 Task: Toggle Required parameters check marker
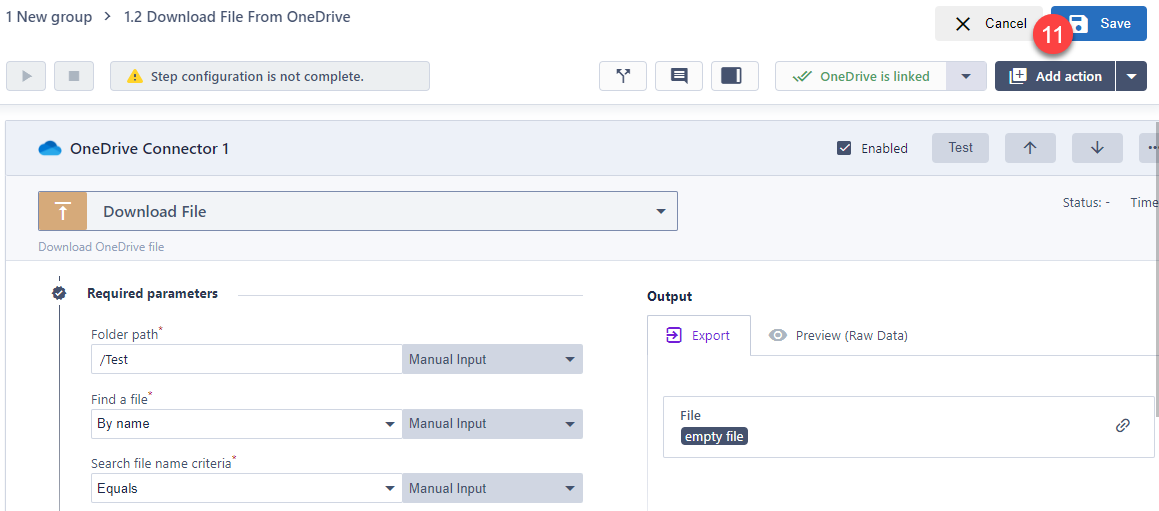pos(59,293)
